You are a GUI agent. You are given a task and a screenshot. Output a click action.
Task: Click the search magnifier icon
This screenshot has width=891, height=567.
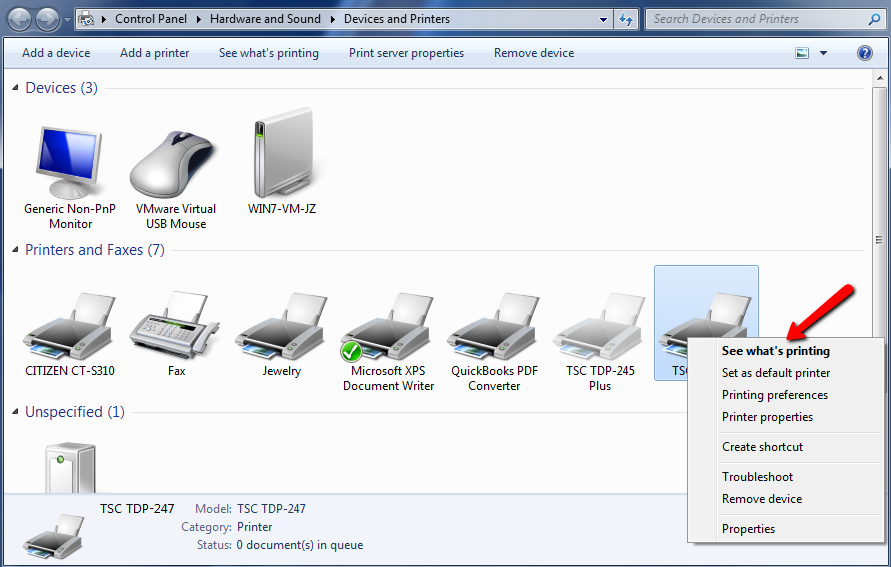[874, 19]
